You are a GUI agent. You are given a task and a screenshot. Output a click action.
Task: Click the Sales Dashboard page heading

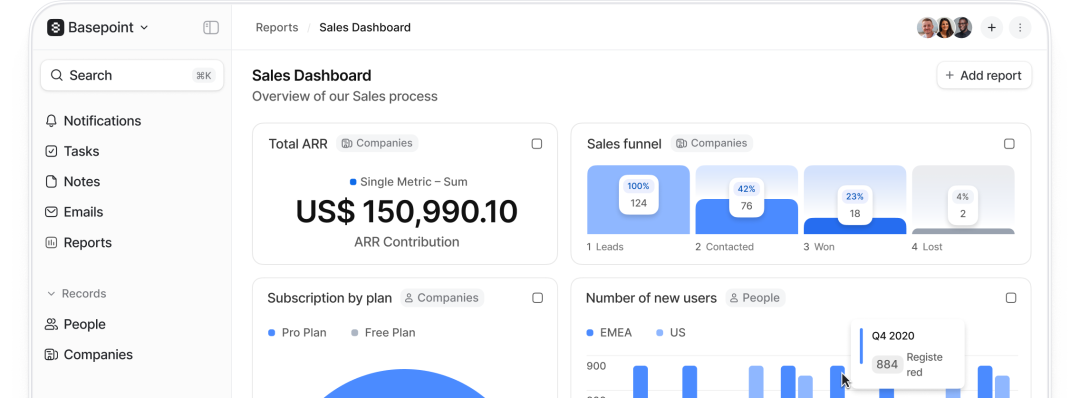click(x=311, y=76)
